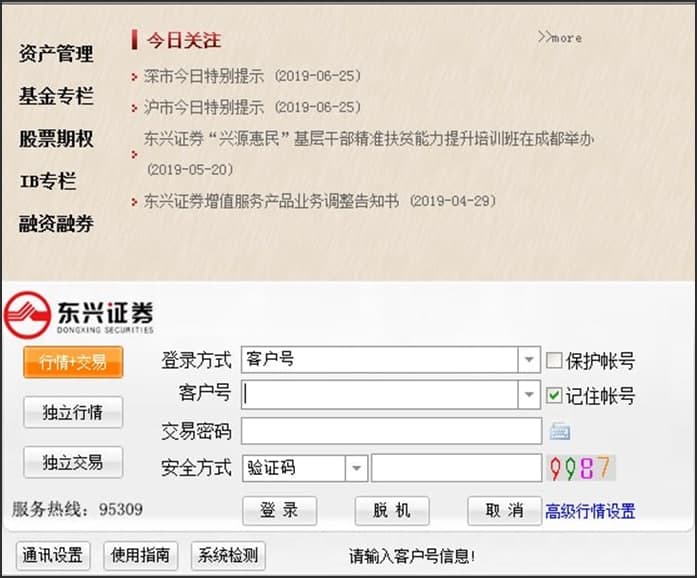697x578 pixels.
Task: Click the 请输入客户号信息! status message
Action: pos(412,556)
